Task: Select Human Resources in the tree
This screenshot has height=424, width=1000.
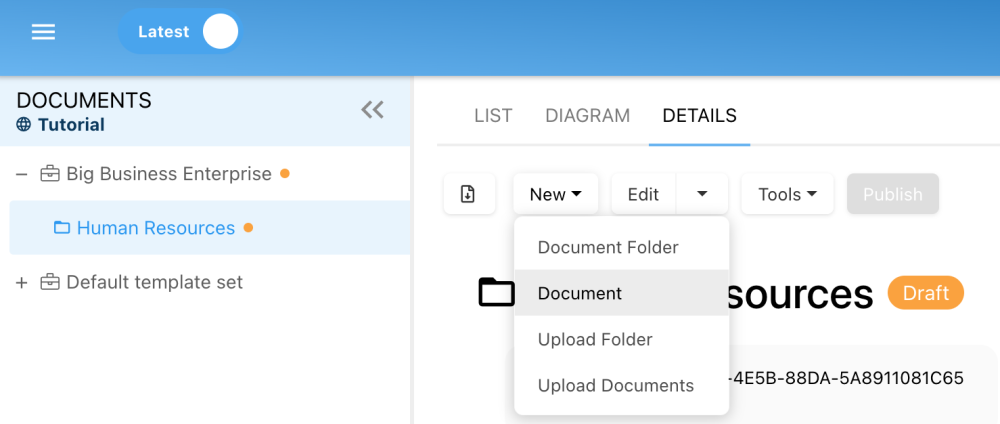Action: (155, 228)
